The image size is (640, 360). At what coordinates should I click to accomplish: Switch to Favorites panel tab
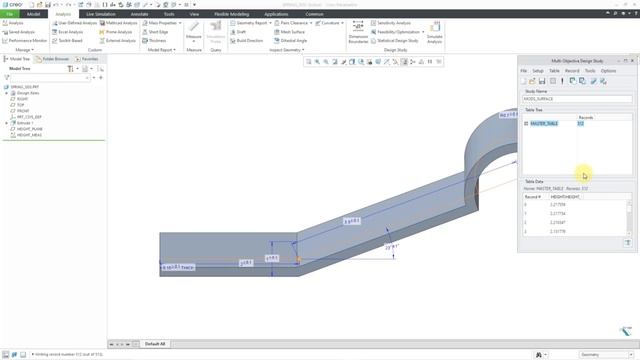click(87, 59)
